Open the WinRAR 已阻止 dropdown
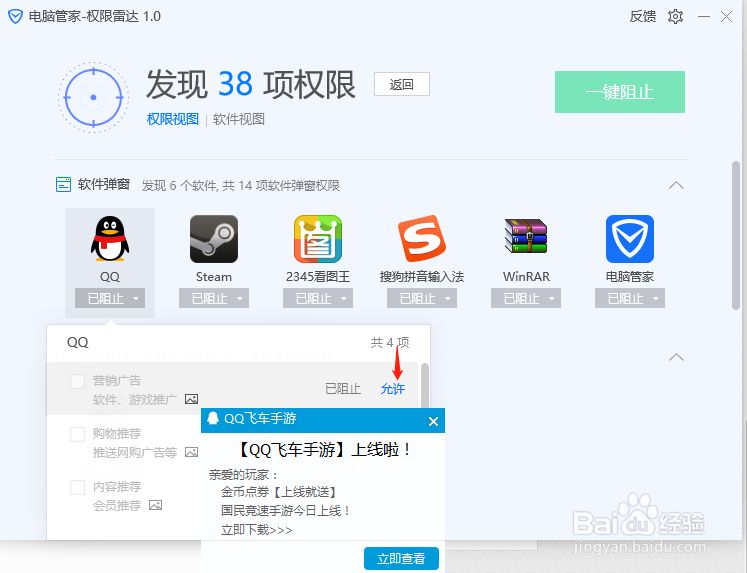747x573 pixels. pos(526,298)
